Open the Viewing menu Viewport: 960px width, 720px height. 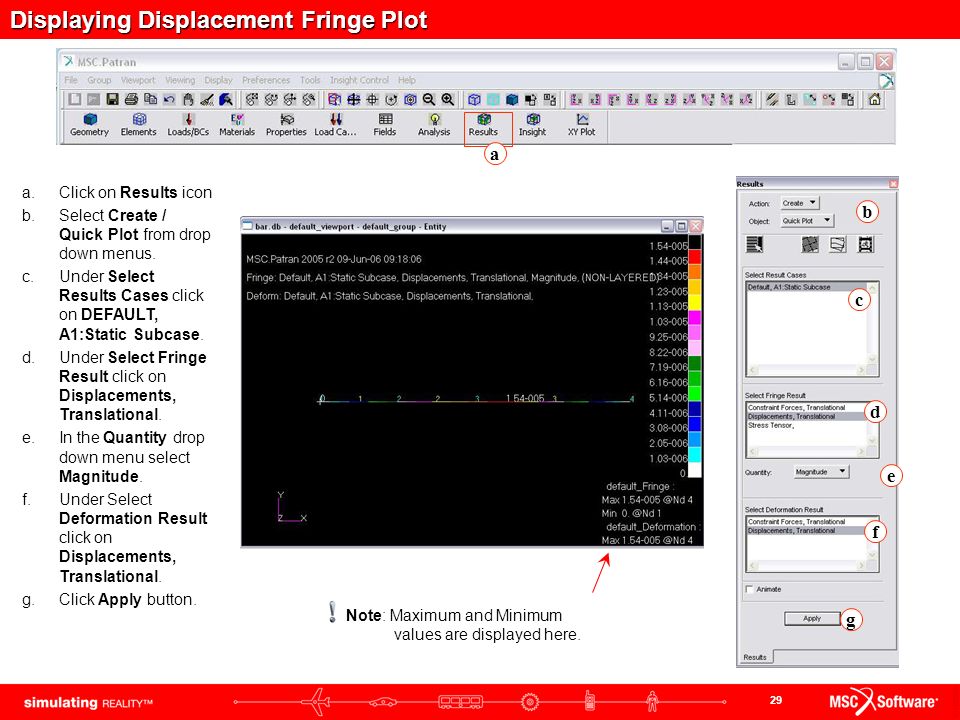click(180, 80)
